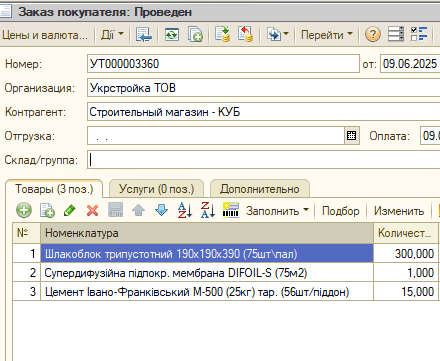Select row Шлакоблок трипустотний 190x190x390

pyautogui.click(x=207, y=254)
